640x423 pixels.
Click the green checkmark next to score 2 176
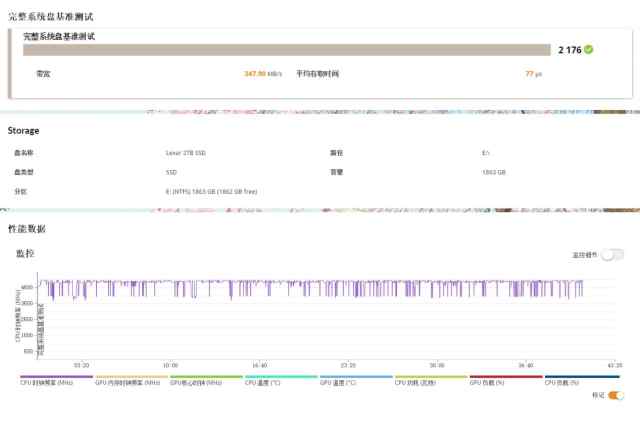tap(588, 49)
